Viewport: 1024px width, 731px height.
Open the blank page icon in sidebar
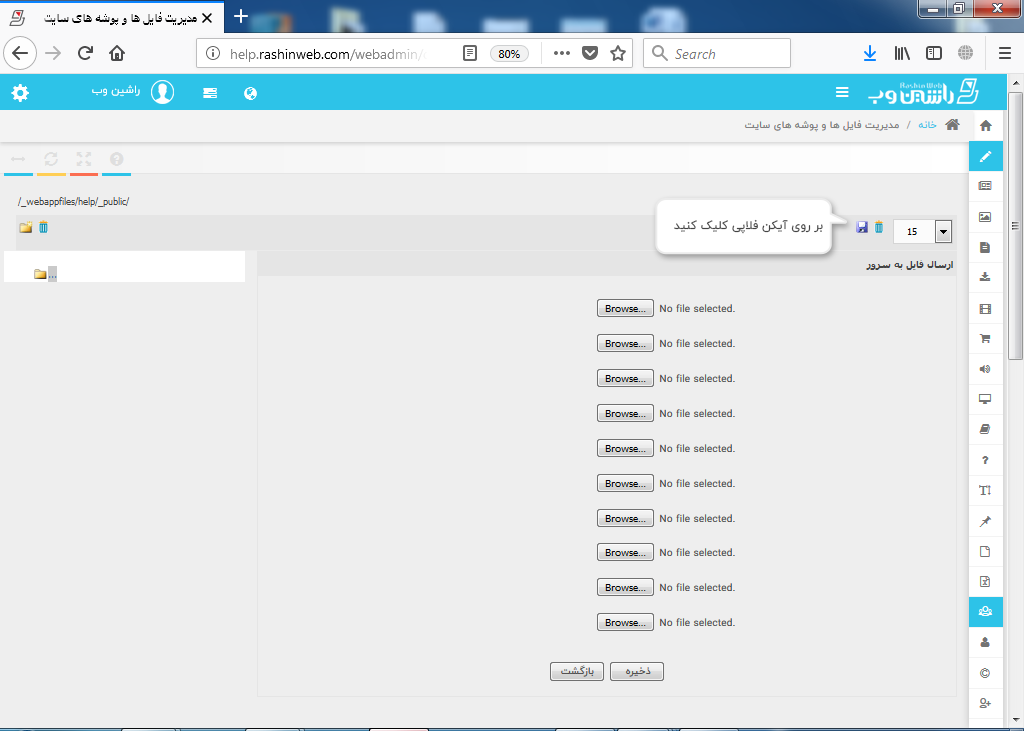[x=985, y=551]
